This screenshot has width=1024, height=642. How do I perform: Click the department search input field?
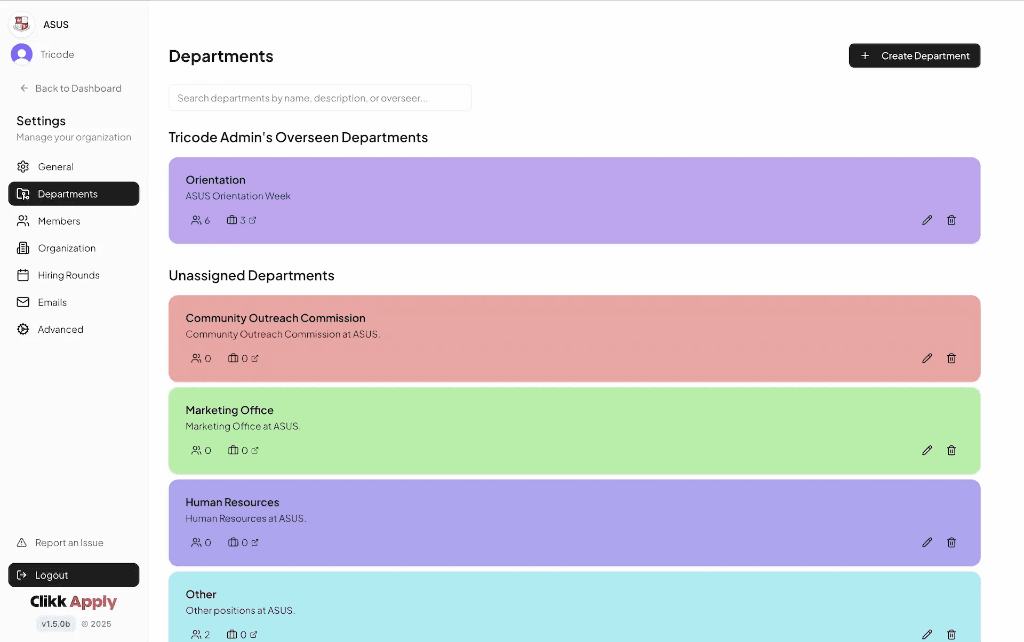(x=320, y=97)
